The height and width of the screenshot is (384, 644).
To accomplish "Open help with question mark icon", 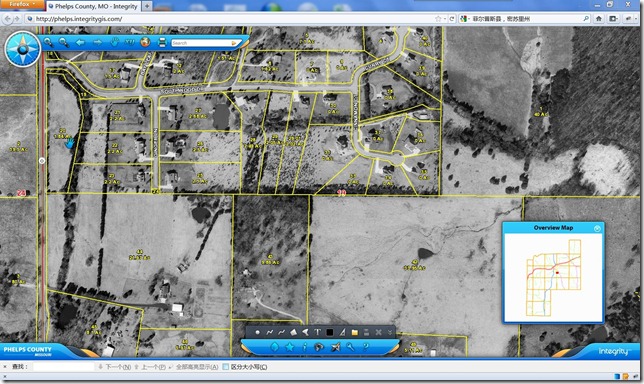I will (x=365, y=347).
